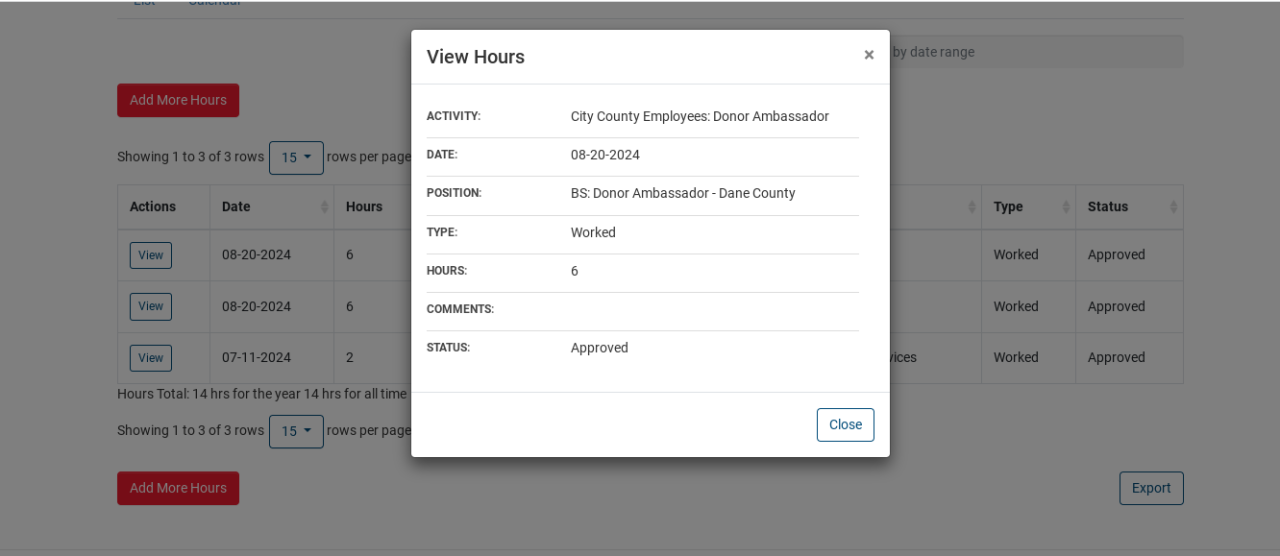Click sort arrows icon in Date column

pyautogui.click(x=324, y=207)
